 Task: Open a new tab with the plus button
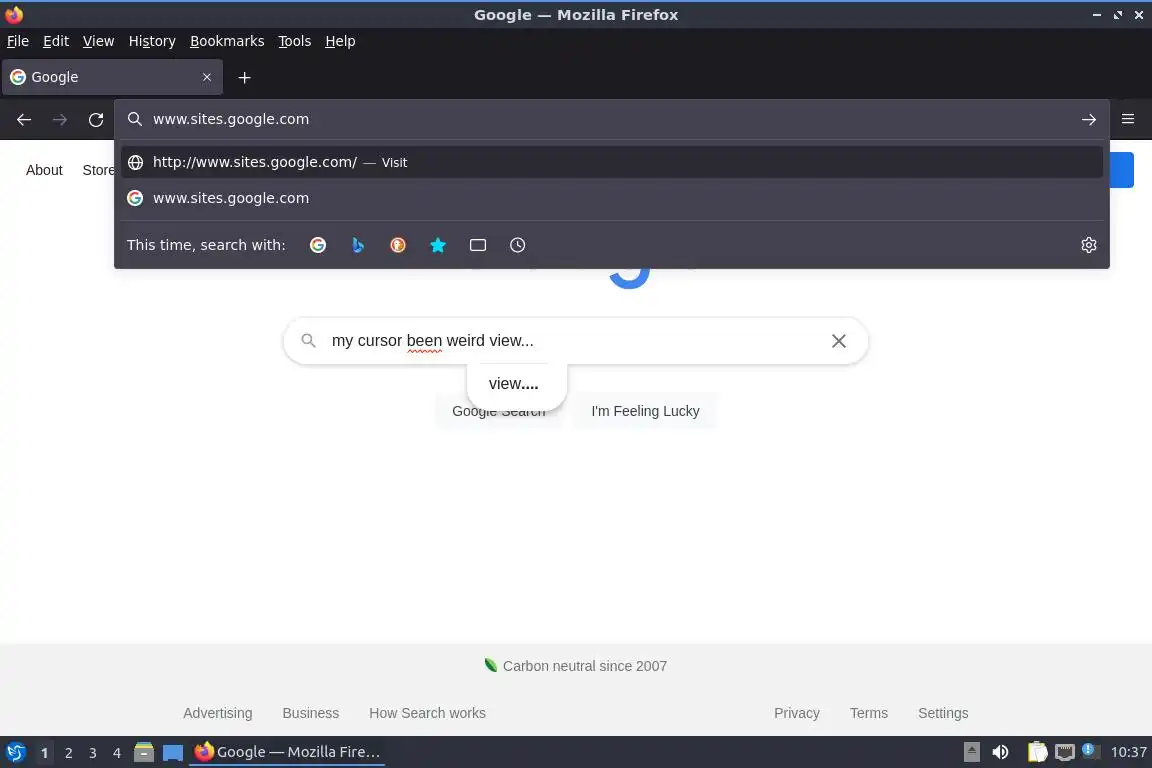(x=245, y=77)
